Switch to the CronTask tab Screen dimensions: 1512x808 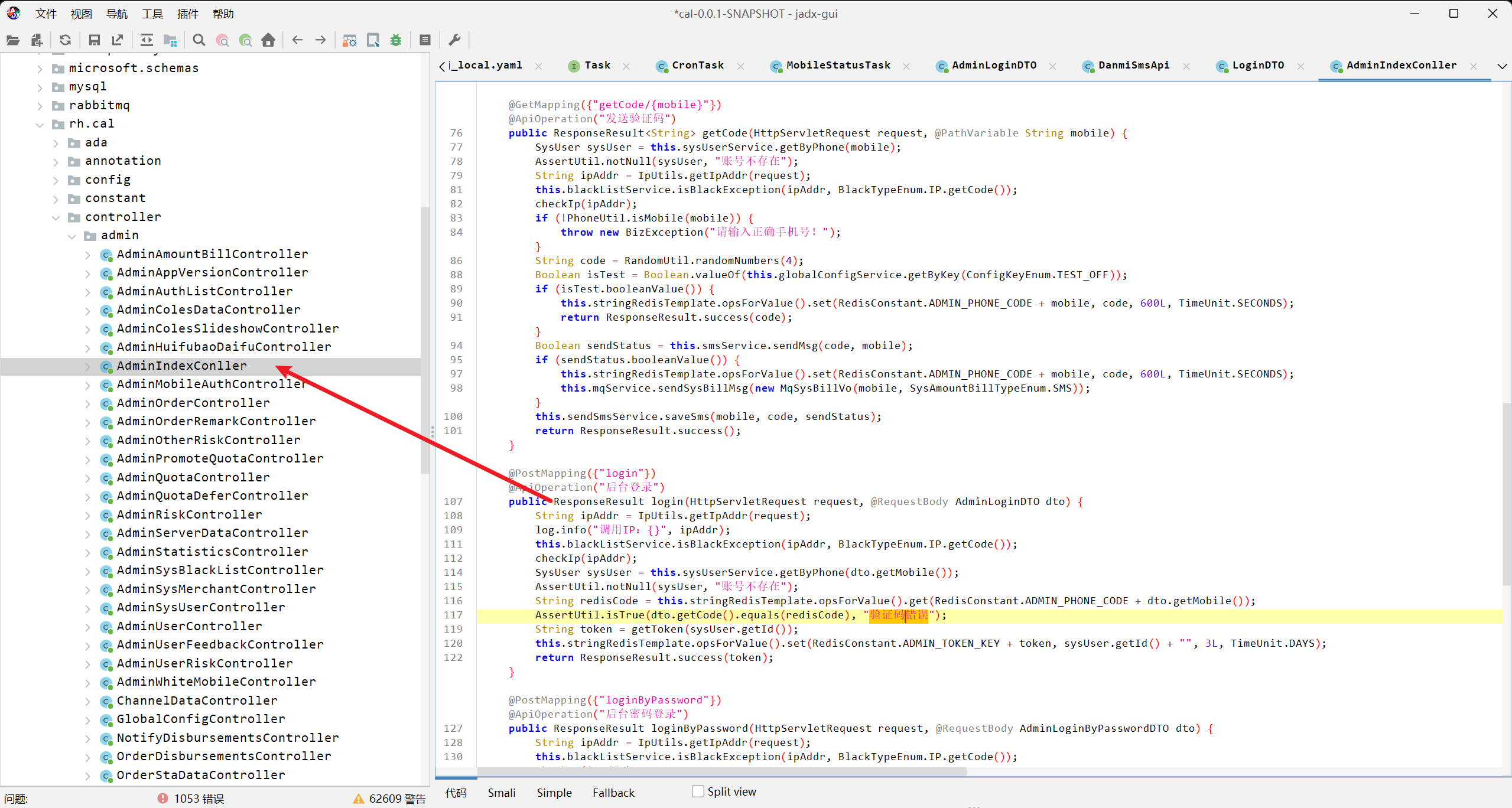697,66
